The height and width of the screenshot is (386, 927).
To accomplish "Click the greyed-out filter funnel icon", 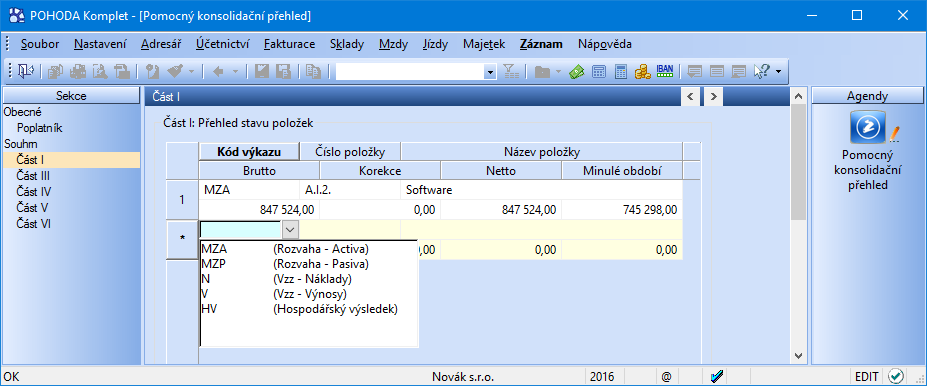I will tap(510, 72).
